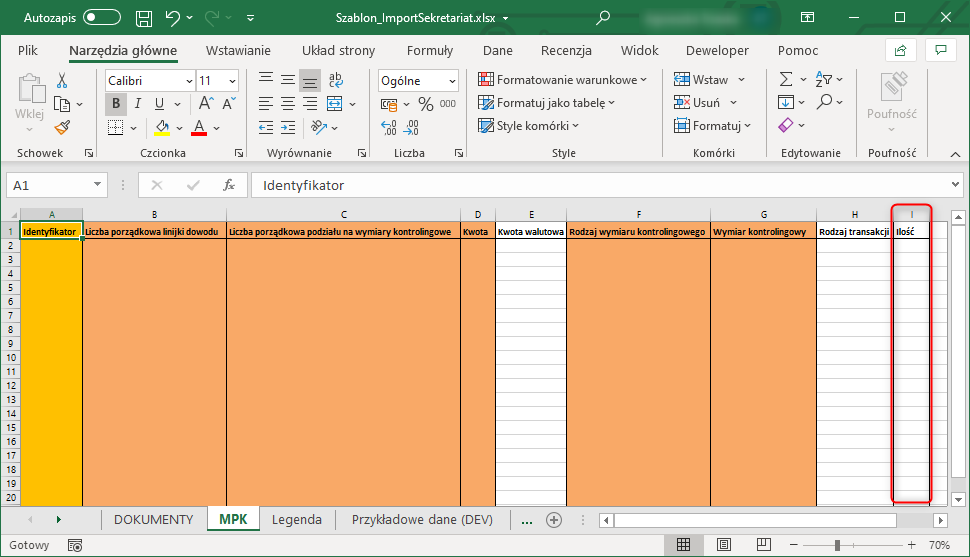Switch to the Legenda sheet tab
The image size is (970, 557).
pyautogui.click(x=297, y=519)
